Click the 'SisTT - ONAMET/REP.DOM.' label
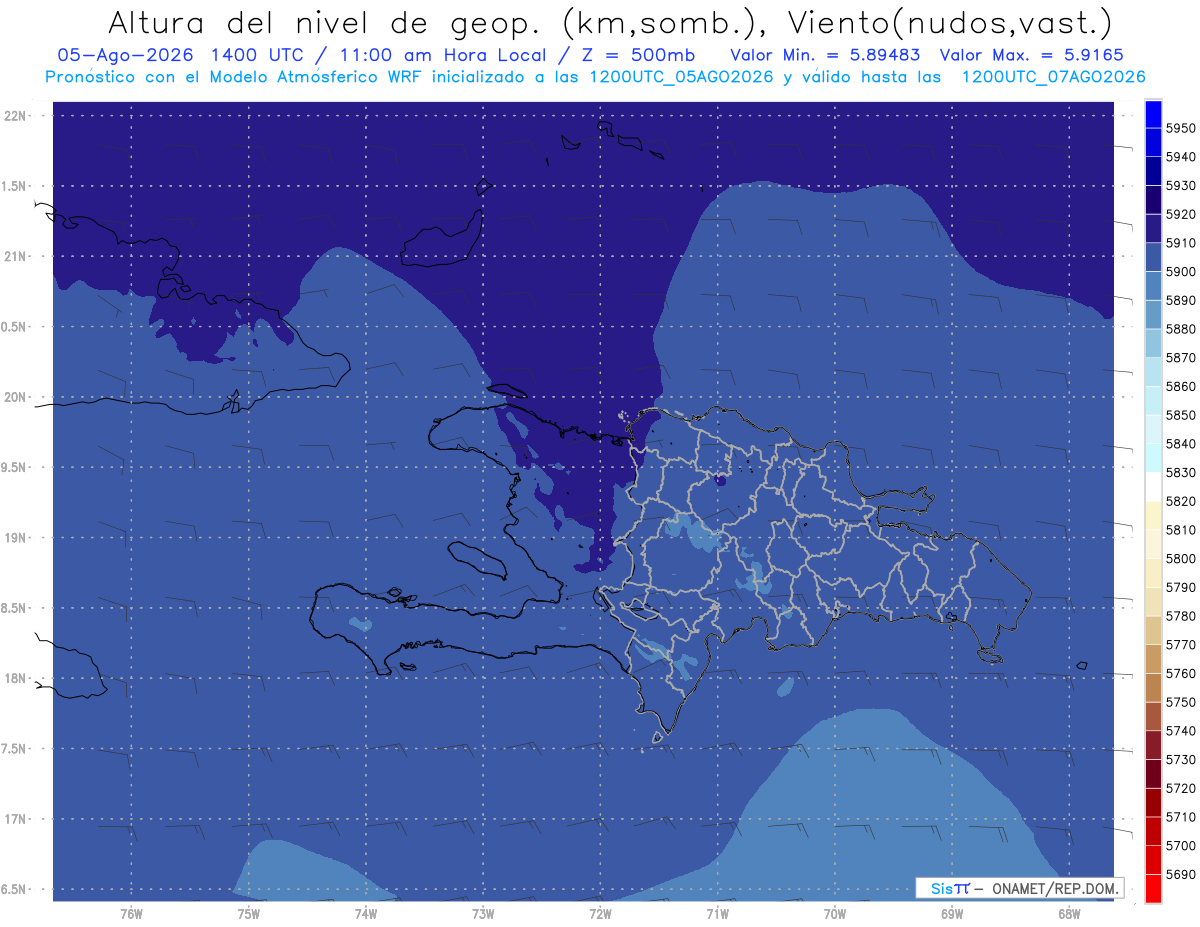The image size is (1200, 927). click(x=1019, y=888)
